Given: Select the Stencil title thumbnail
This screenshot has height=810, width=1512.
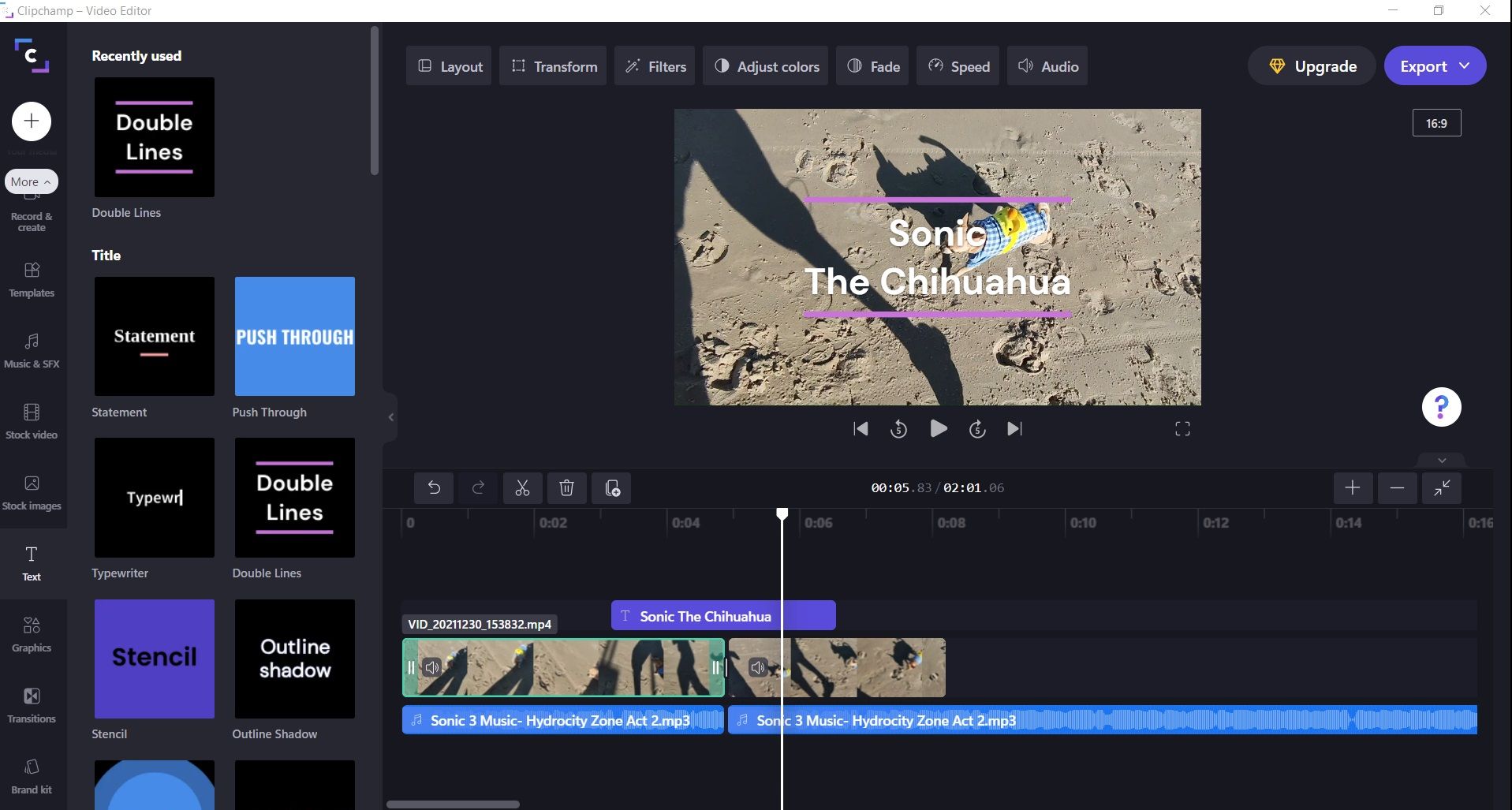Looking at the screenshot, I should click(x=153, y=659).
